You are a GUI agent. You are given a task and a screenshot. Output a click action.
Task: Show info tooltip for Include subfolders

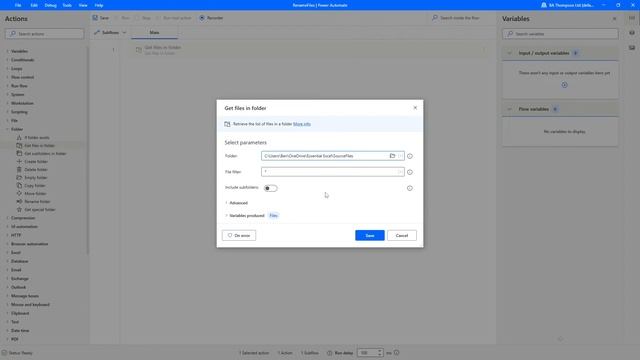click(x=410, y=188)
